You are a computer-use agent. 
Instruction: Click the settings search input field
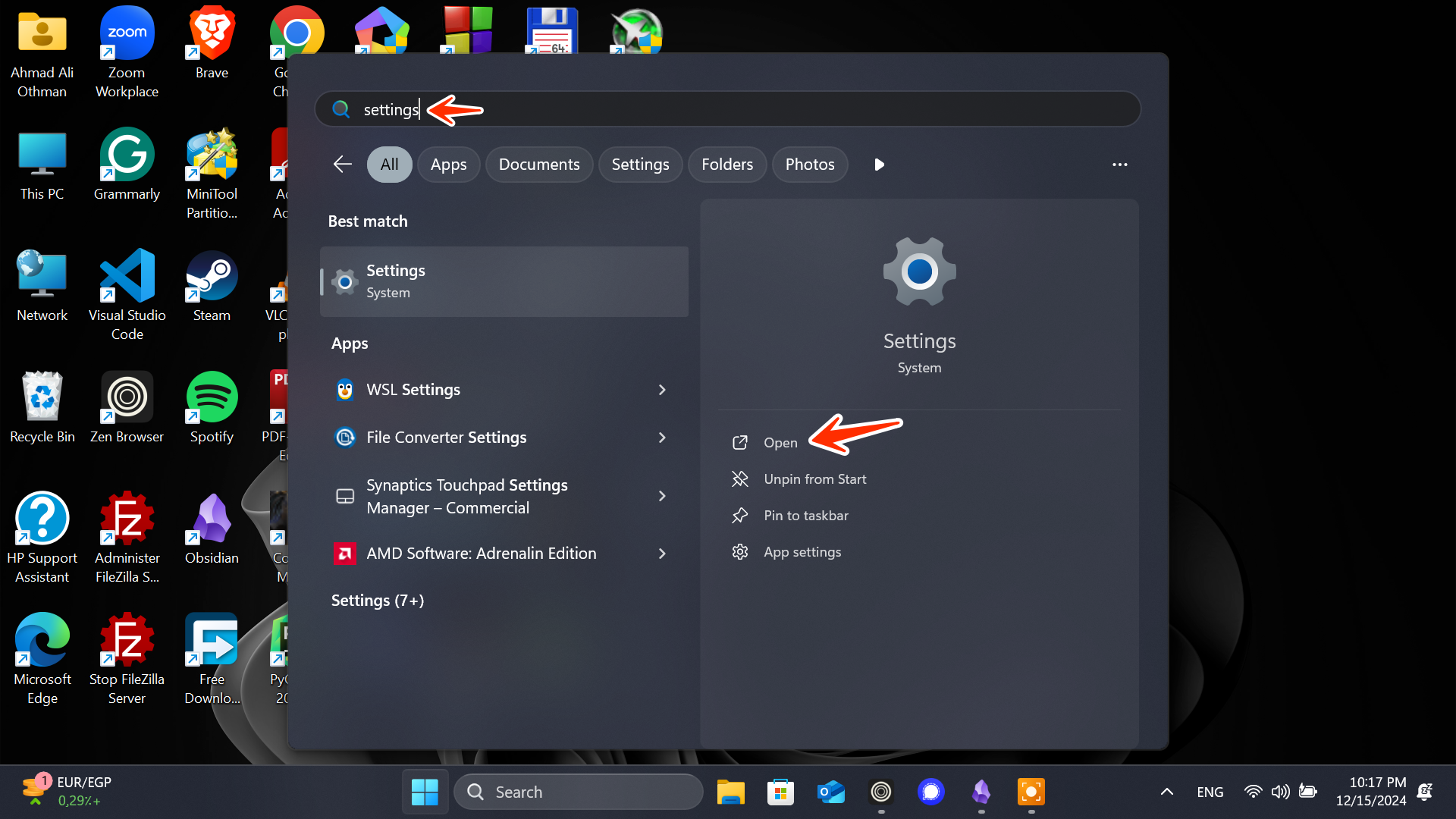[728, 110]
